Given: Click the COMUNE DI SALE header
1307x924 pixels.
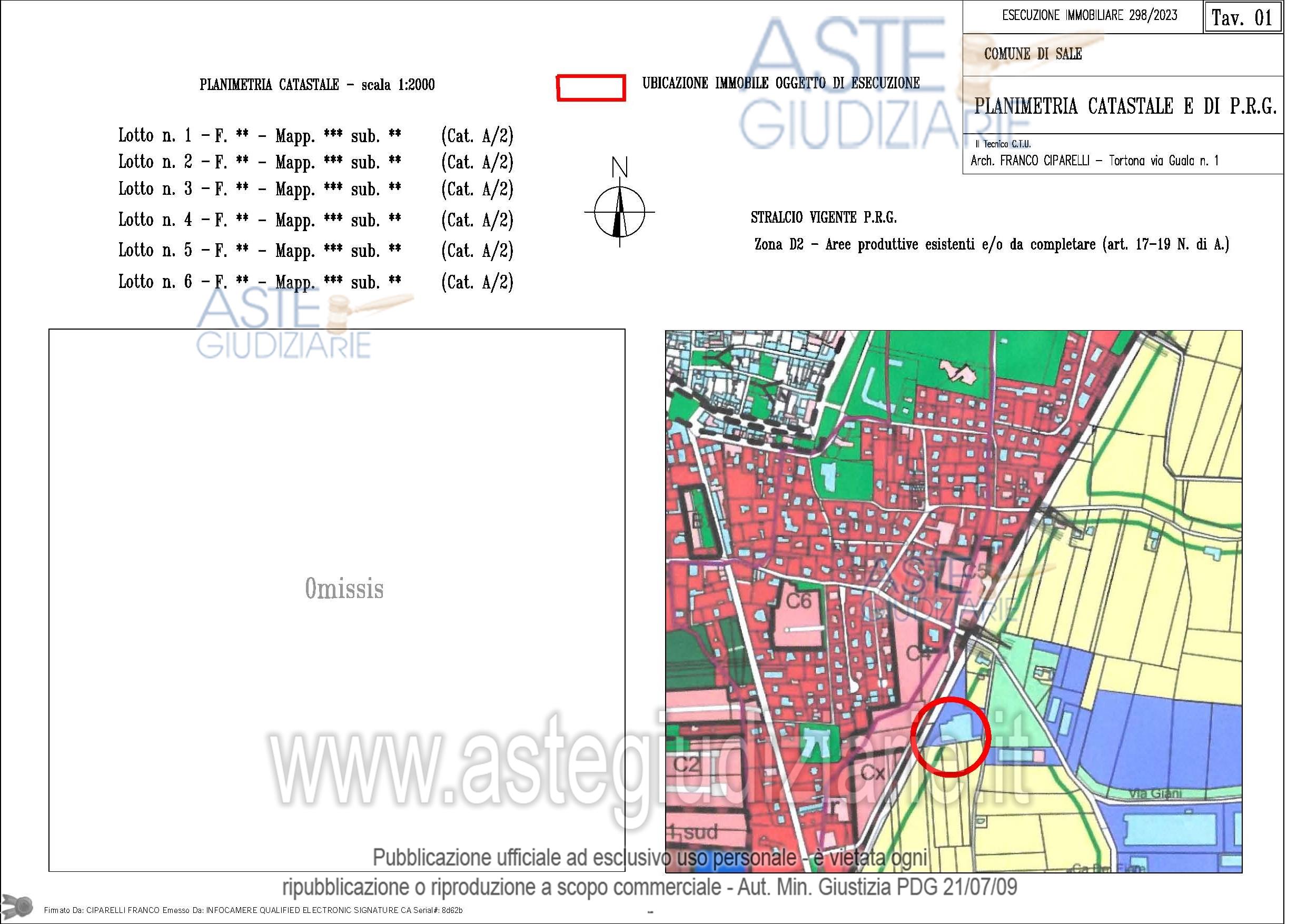Looking at the screenshot, I should (x=1033, y=54).
